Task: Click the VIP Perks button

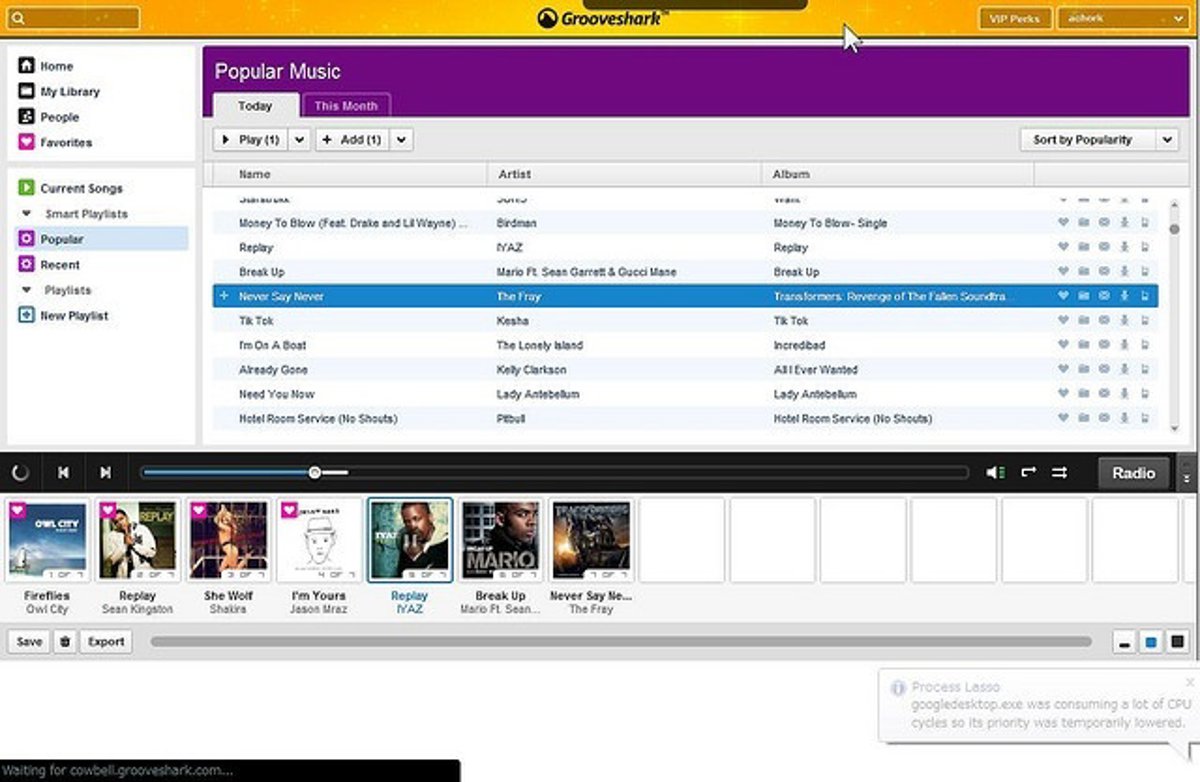Action: 1014,18
